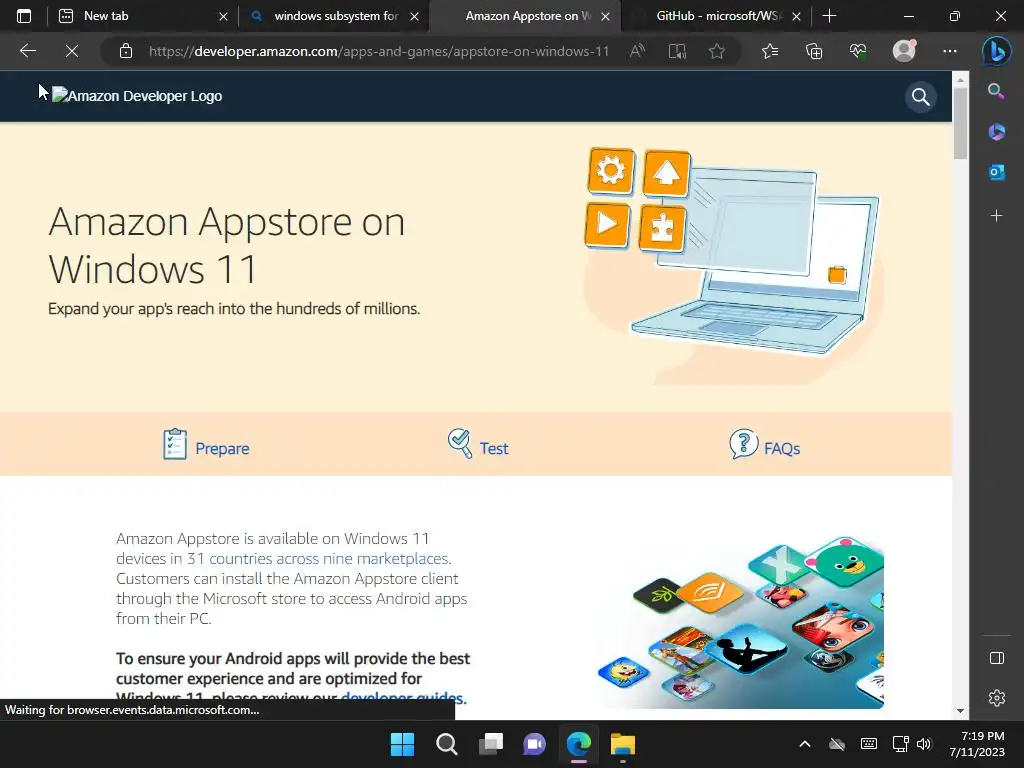
Task: Click the Microsoft Edge taskbar icon
Action: (x=579, y=744)
